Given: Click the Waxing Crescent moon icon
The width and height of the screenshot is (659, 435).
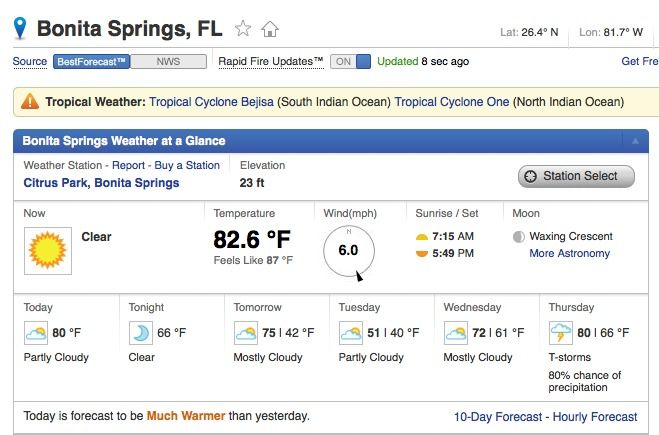Looking at the screenshot, I should [519, 237].
